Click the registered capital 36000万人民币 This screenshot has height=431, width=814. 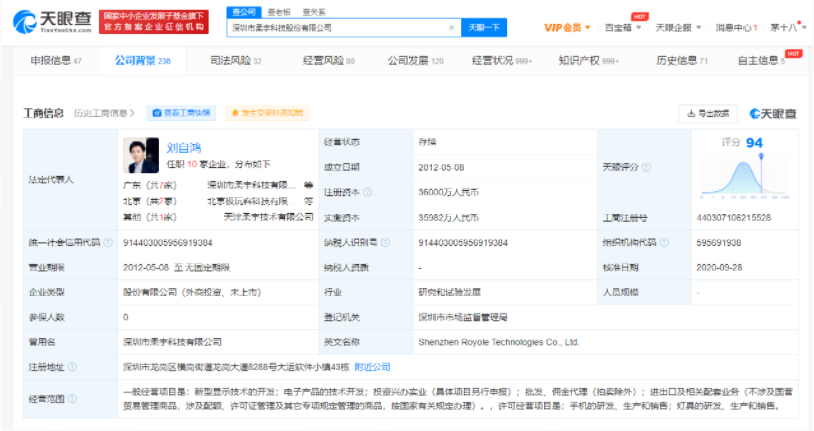(449, 192)
